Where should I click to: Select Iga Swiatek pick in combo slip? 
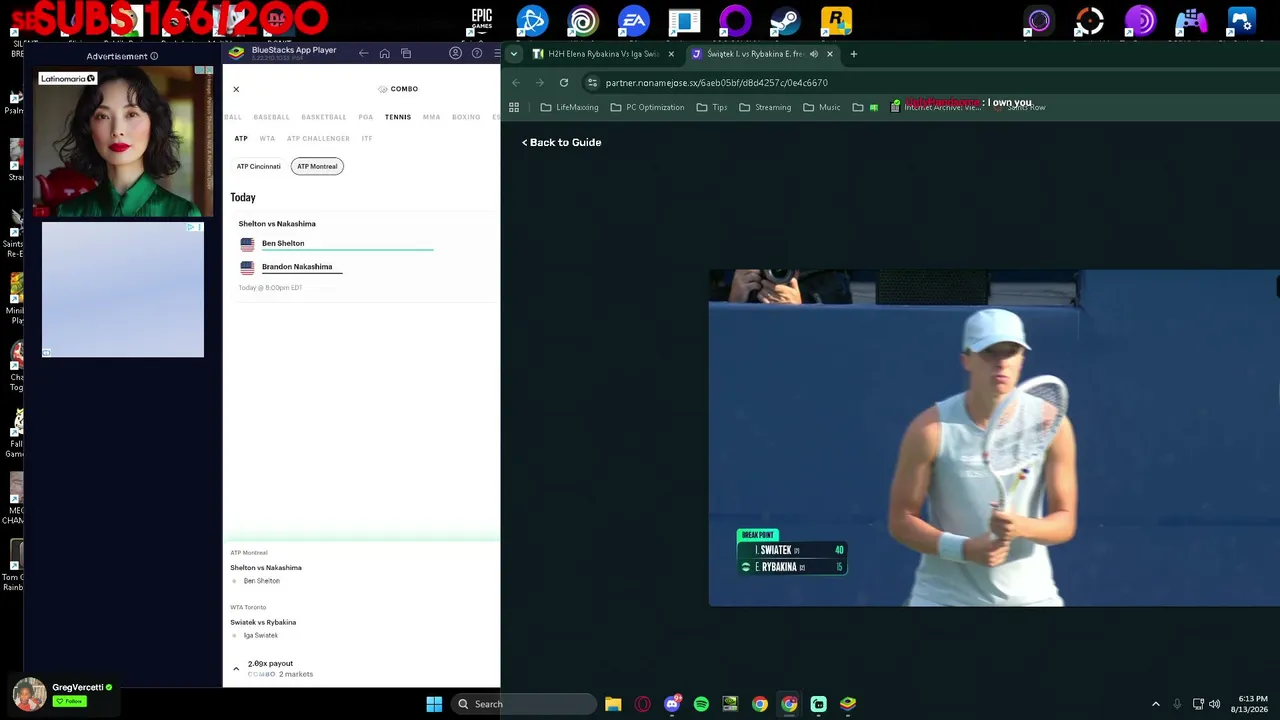pos(261,636)
